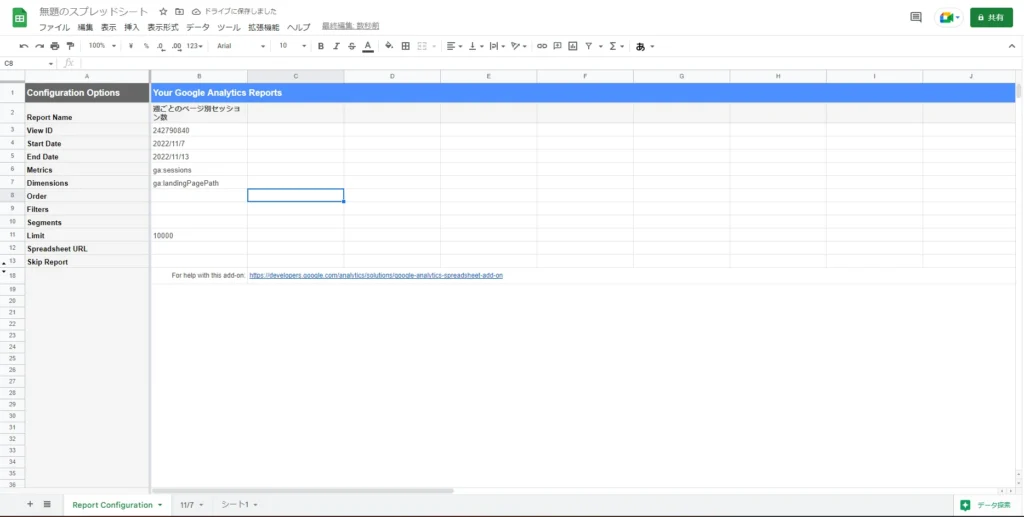The image size is (1024, 517).
Task: Click the formula bar input
Action: (x=549, y=63)
